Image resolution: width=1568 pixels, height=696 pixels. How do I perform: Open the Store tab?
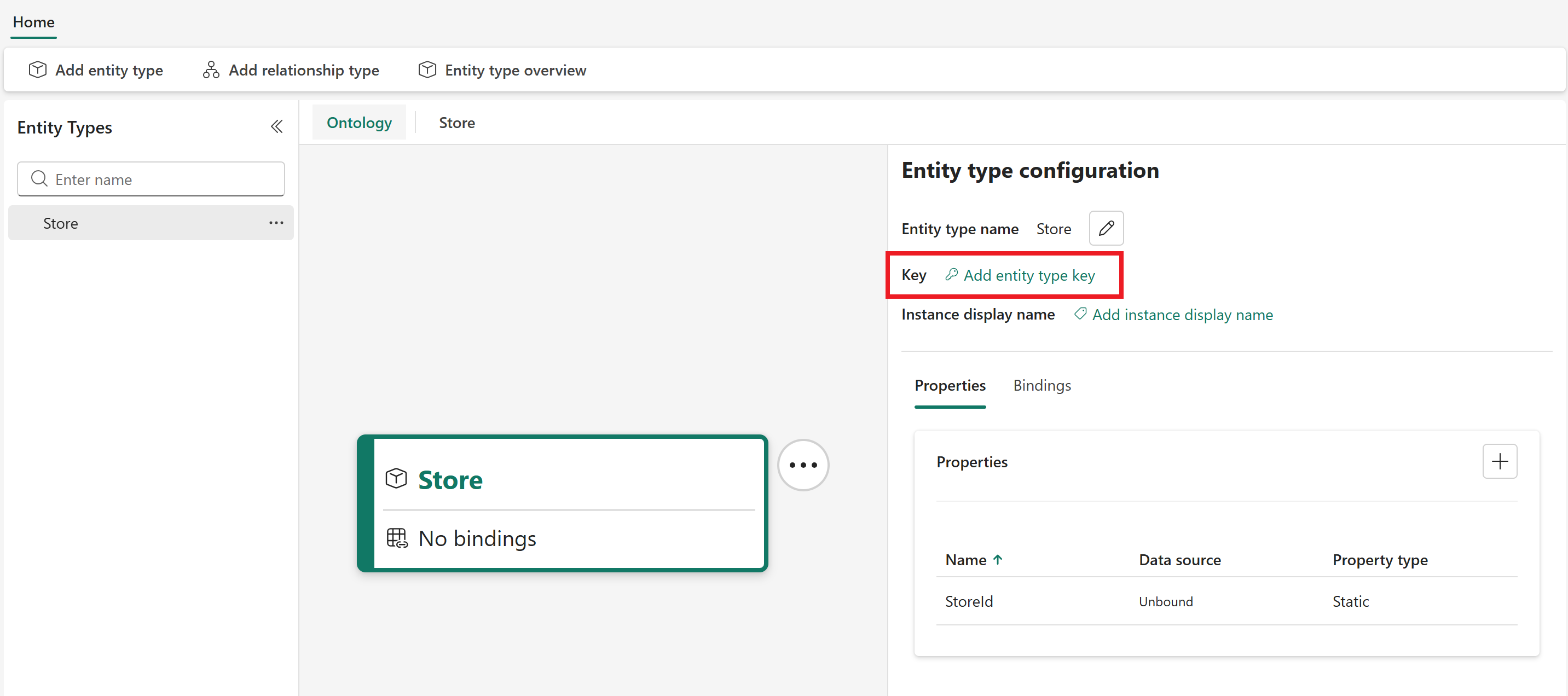[456, 123]
